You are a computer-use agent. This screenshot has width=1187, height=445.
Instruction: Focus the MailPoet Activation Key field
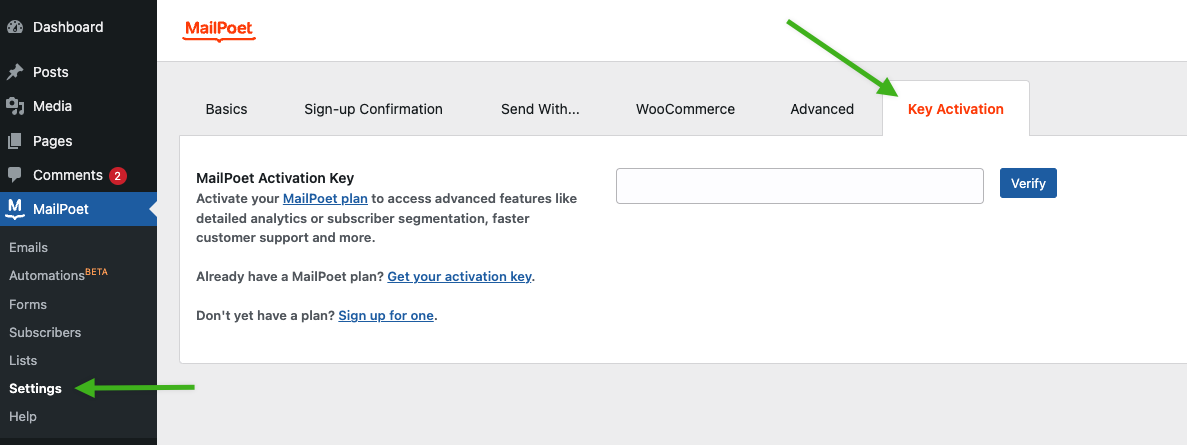[x=799, y=186]
